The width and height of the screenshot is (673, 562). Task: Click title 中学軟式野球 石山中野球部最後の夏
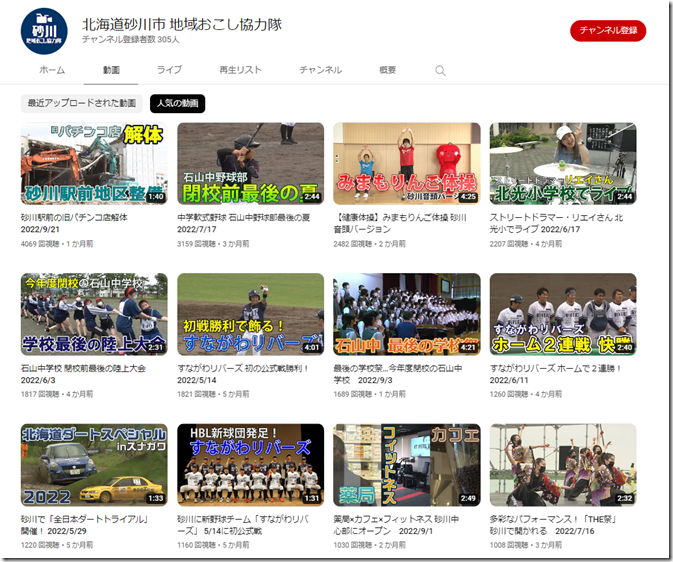pyautogui.click(x=243, y=223)
